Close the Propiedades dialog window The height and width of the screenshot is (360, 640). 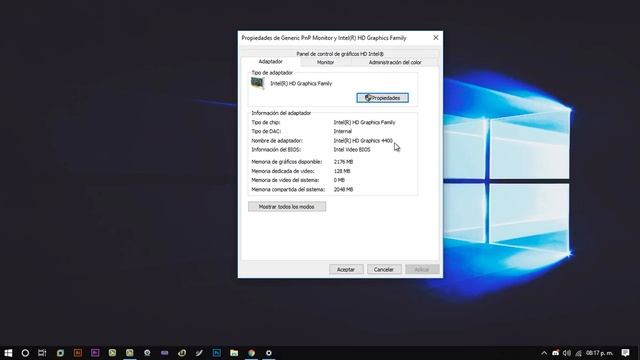436,38
